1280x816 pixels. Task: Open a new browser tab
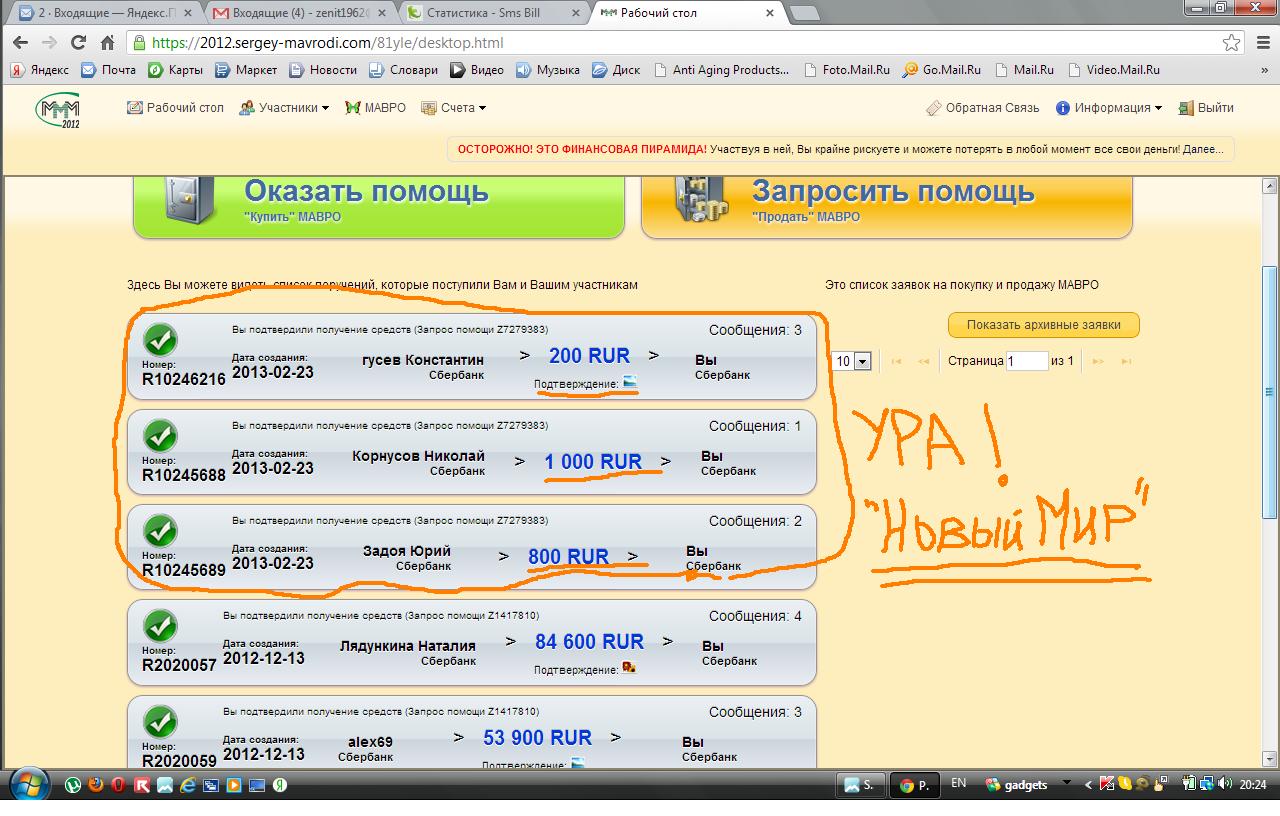[805, 13]
